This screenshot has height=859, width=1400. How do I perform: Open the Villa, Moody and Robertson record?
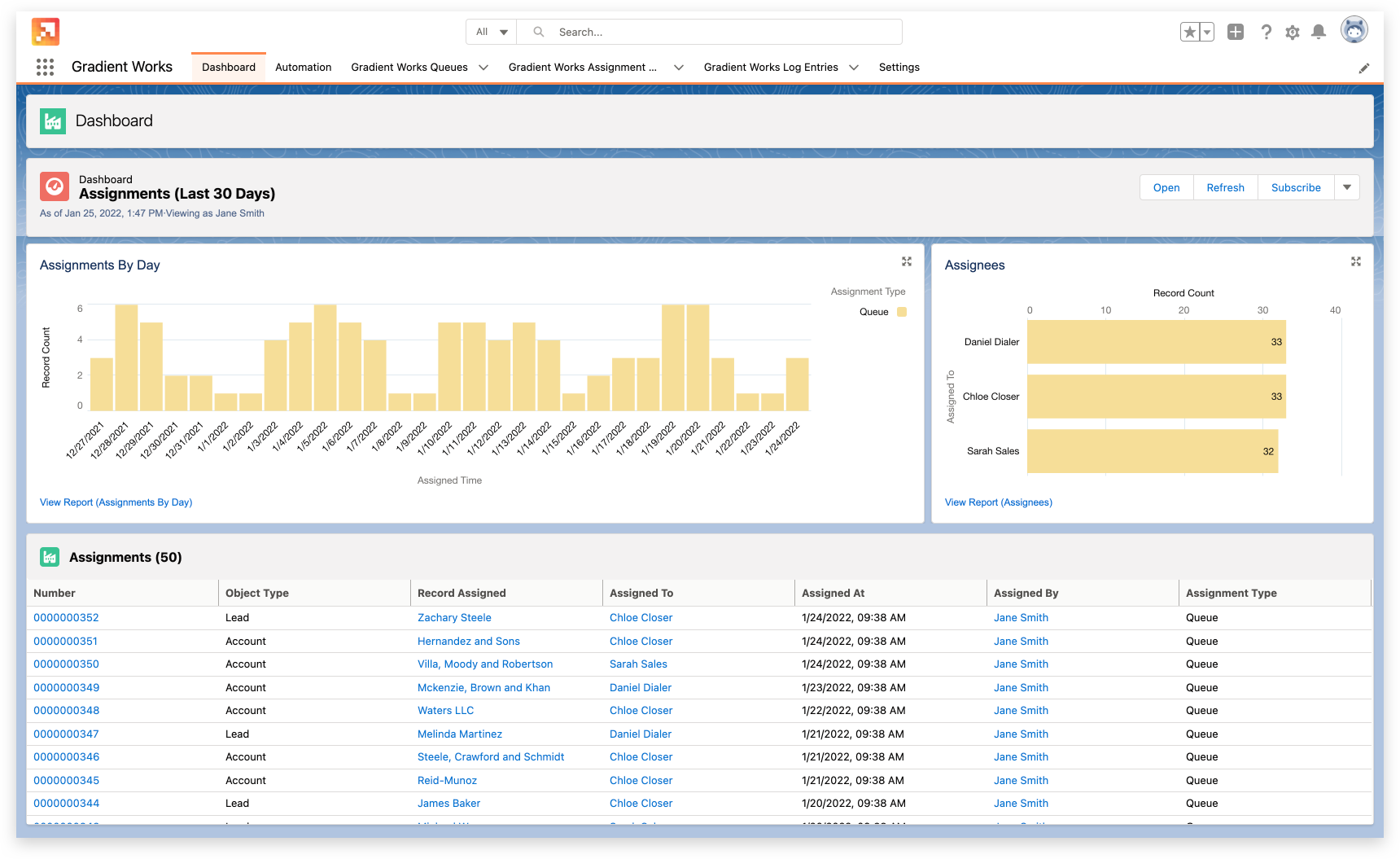coord(485,664)
